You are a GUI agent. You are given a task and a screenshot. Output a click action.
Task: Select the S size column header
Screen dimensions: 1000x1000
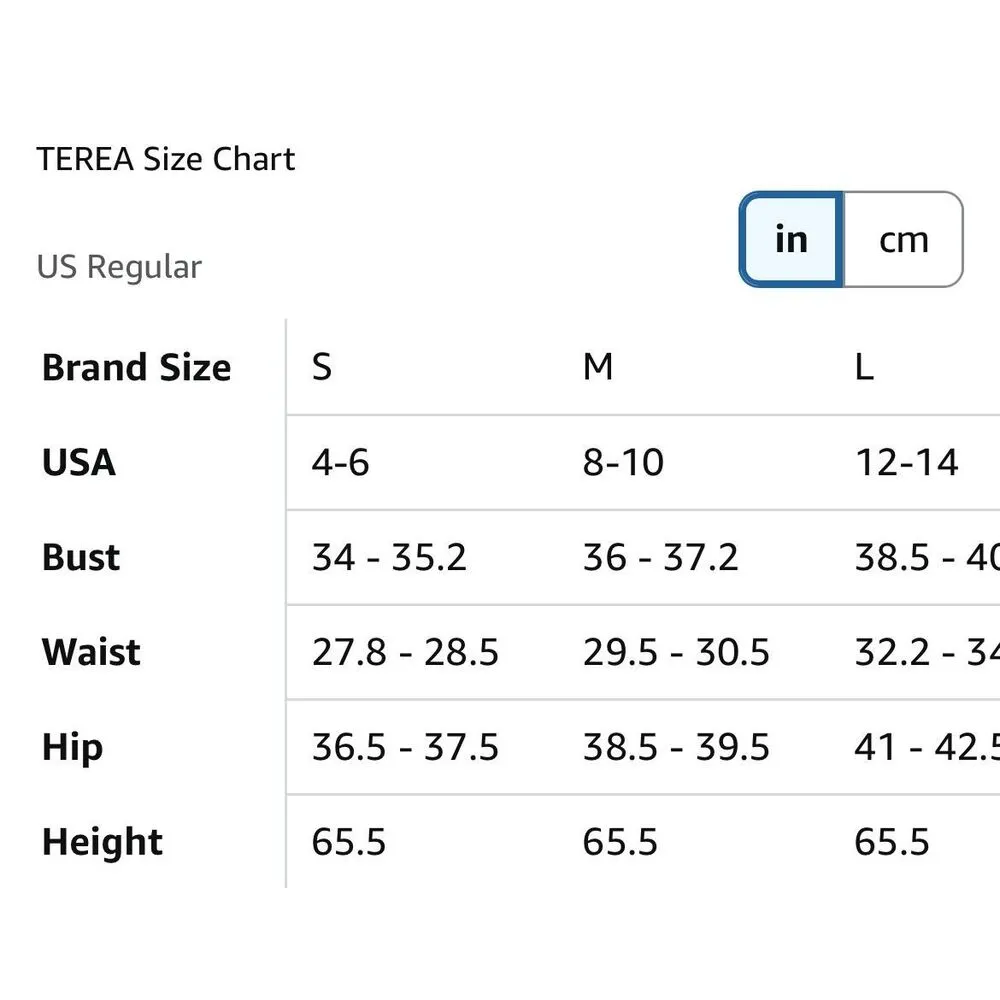(321, 368)
